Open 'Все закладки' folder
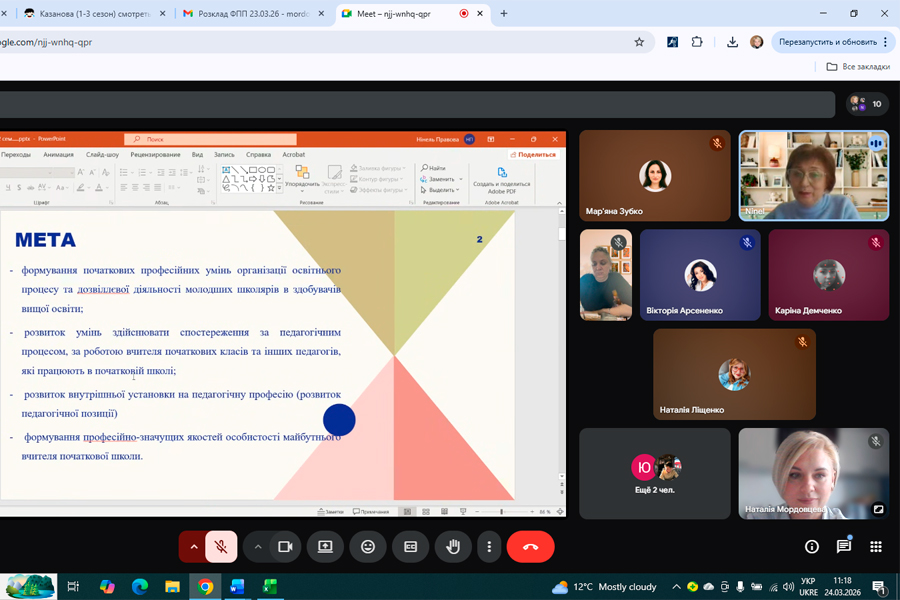The width and height of the screenshot is (900, 600). pyautogui.click(x=858, y=67)
